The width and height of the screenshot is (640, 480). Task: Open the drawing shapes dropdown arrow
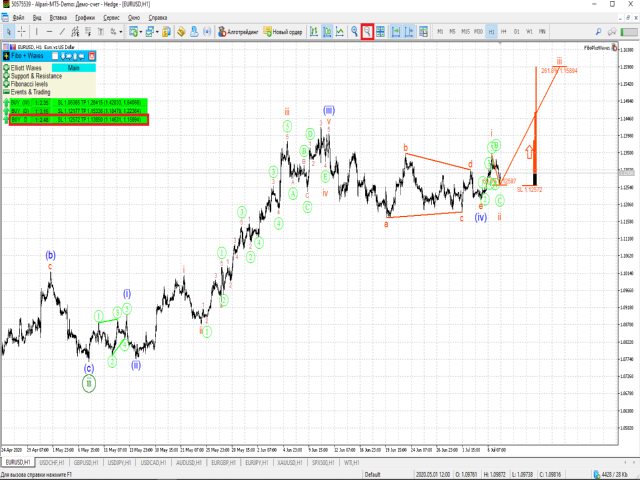(121, 31)
